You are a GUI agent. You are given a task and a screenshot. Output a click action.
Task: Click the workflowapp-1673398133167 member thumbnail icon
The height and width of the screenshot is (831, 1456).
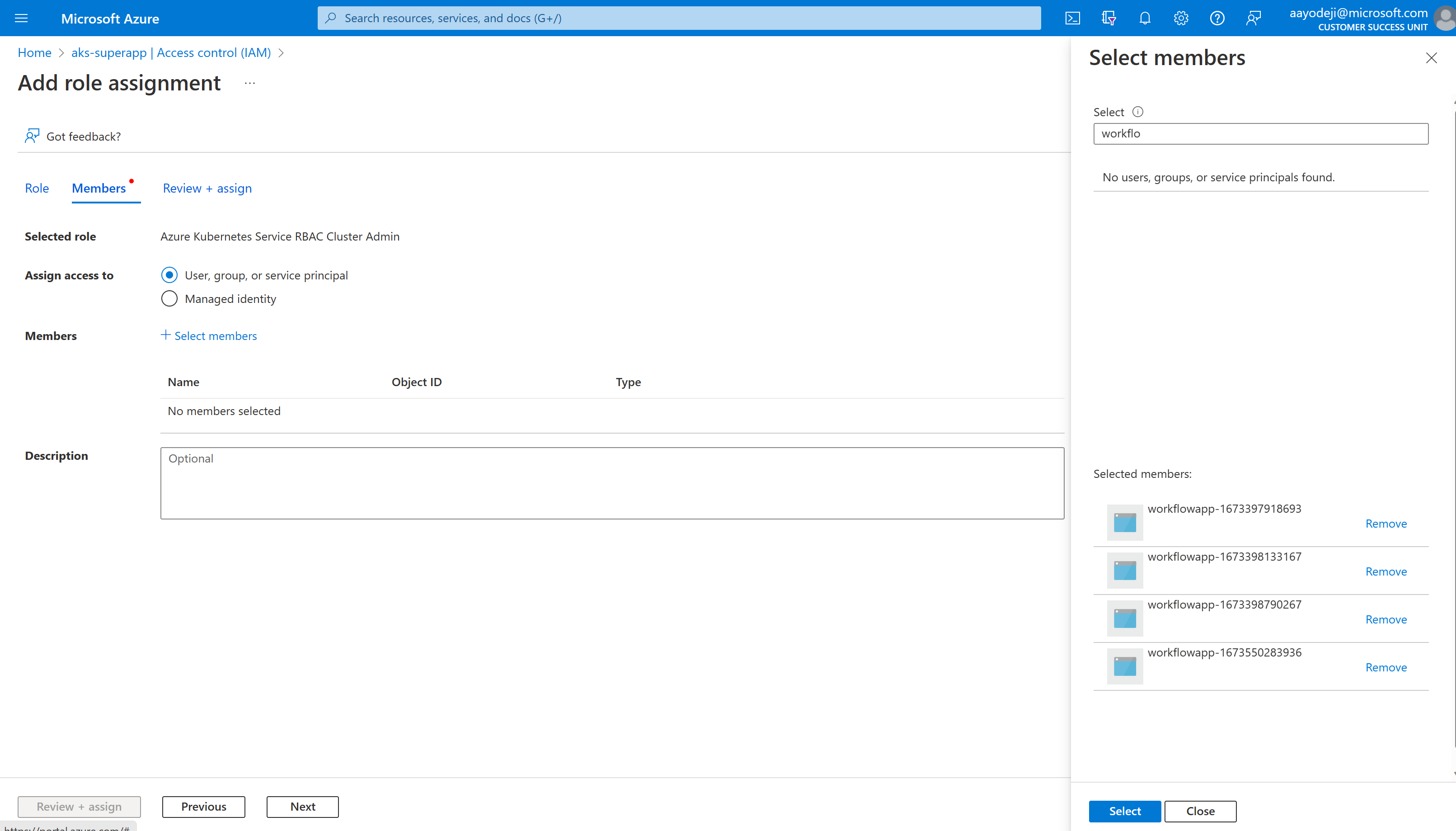pyautogui.click(x=1123, y=571)
